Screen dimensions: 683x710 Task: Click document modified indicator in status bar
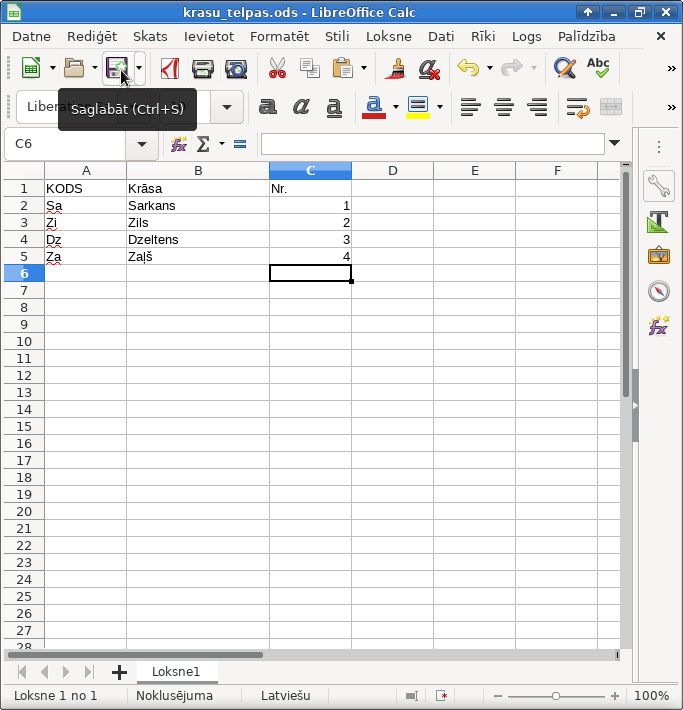[442, 696]
